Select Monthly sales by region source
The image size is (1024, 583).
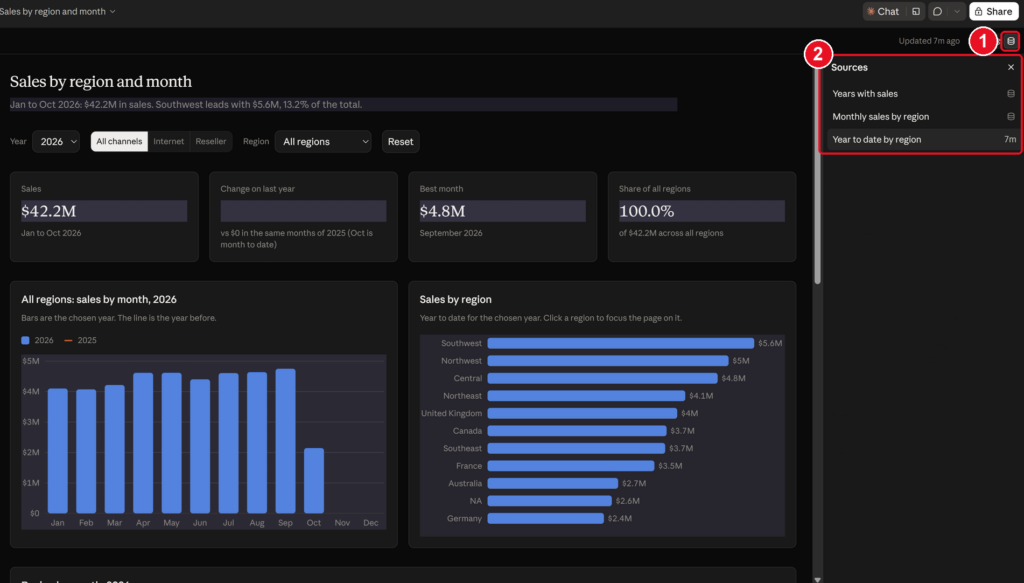(x=922, y=116)
